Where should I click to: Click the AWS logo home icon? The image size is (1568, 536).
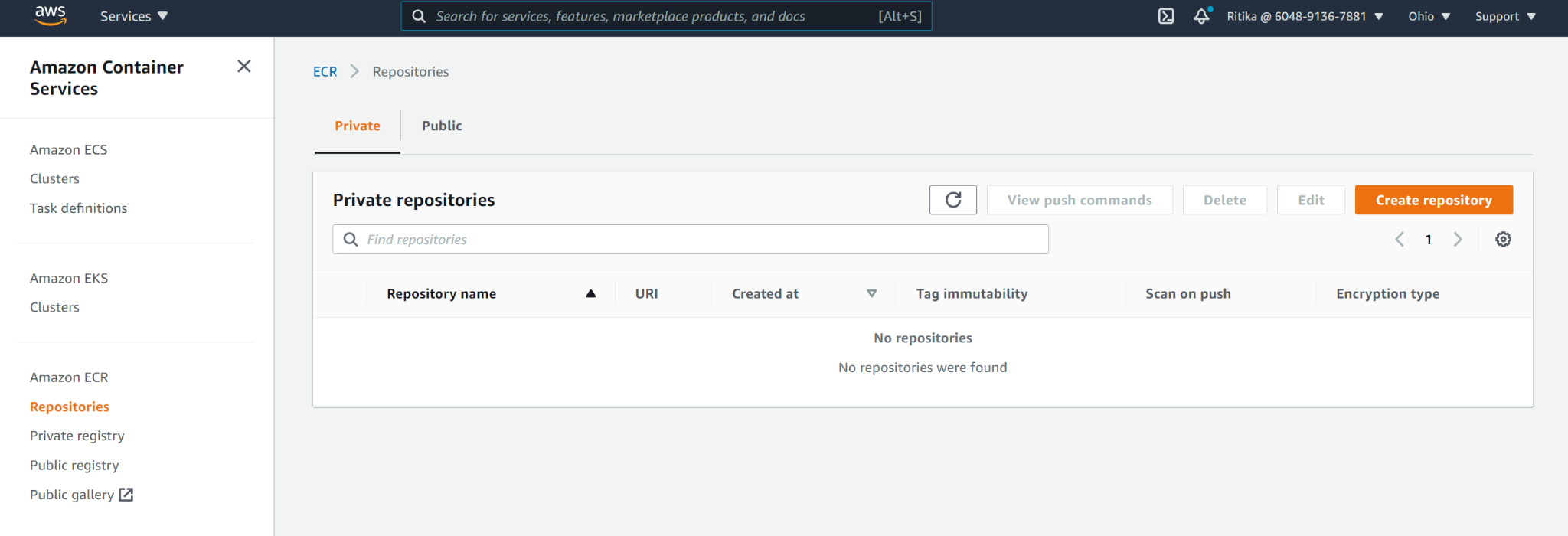tap(51, 15)
